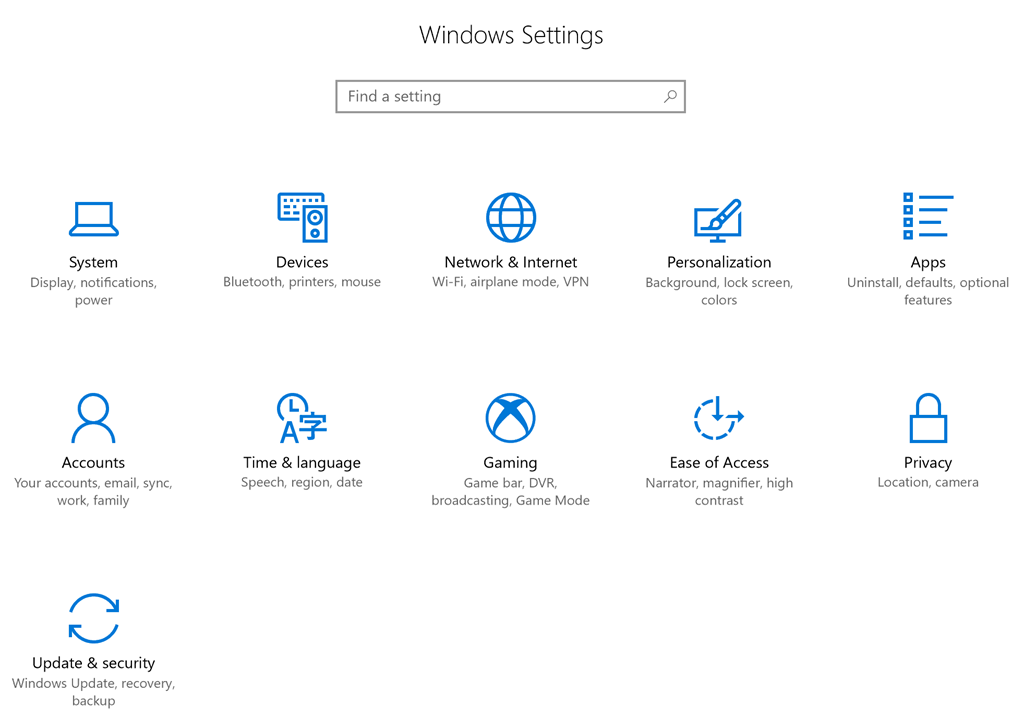Open the Accounts person icon
This screenshot has width=1024, height=728.
pos(93,418)
